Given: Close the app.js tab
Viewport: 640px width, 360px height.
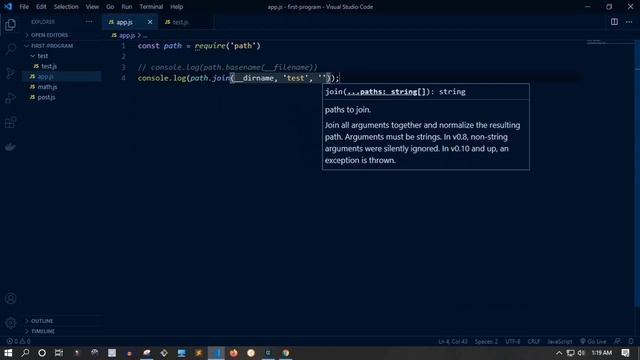Looking at the screenshot, I should 150,22.
